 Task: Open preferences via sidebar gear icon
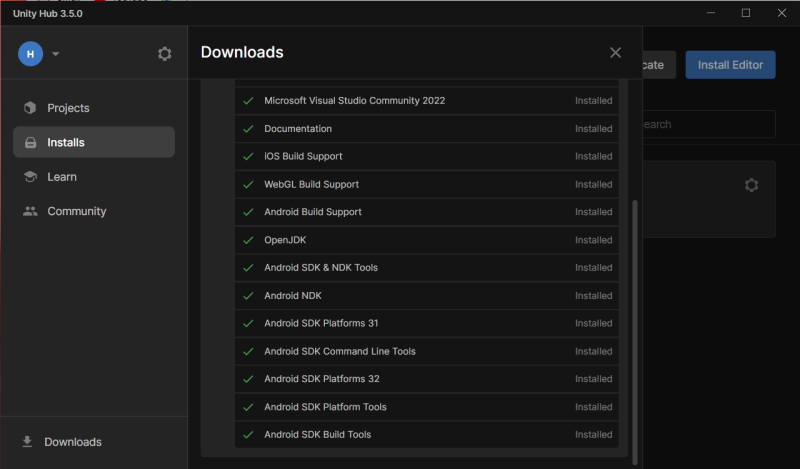point(164,54)
